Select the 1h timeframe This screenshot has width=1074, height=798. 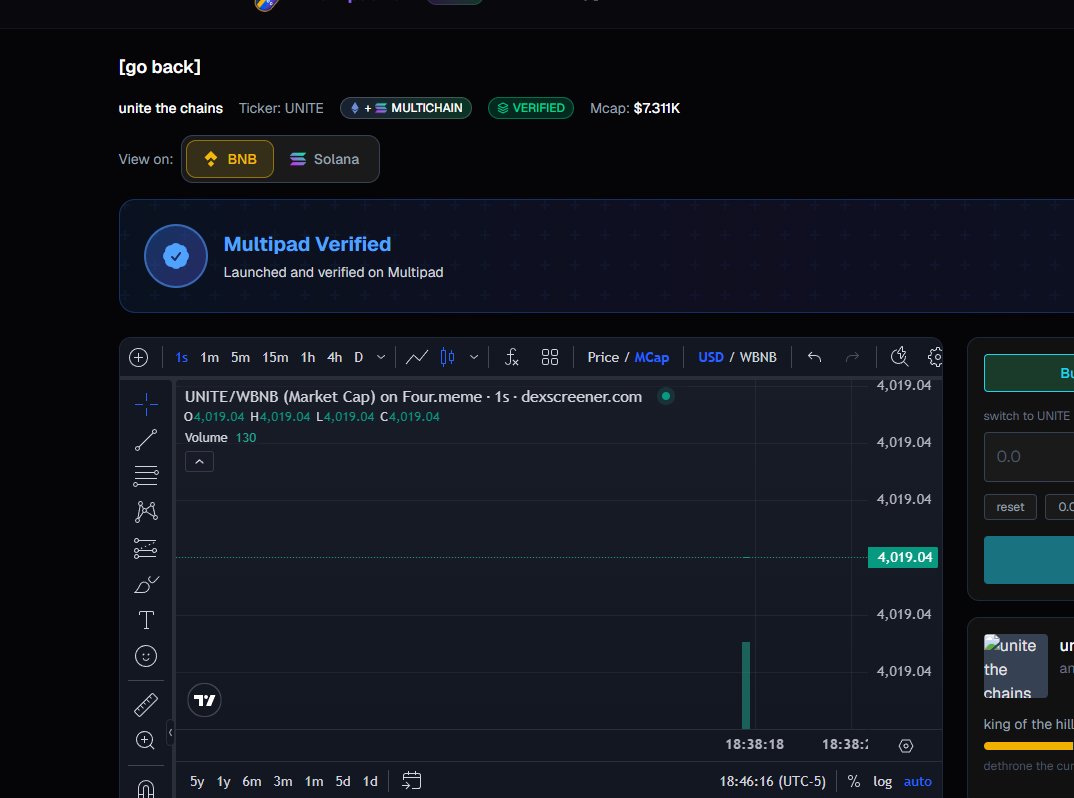(x=308, y=358)
